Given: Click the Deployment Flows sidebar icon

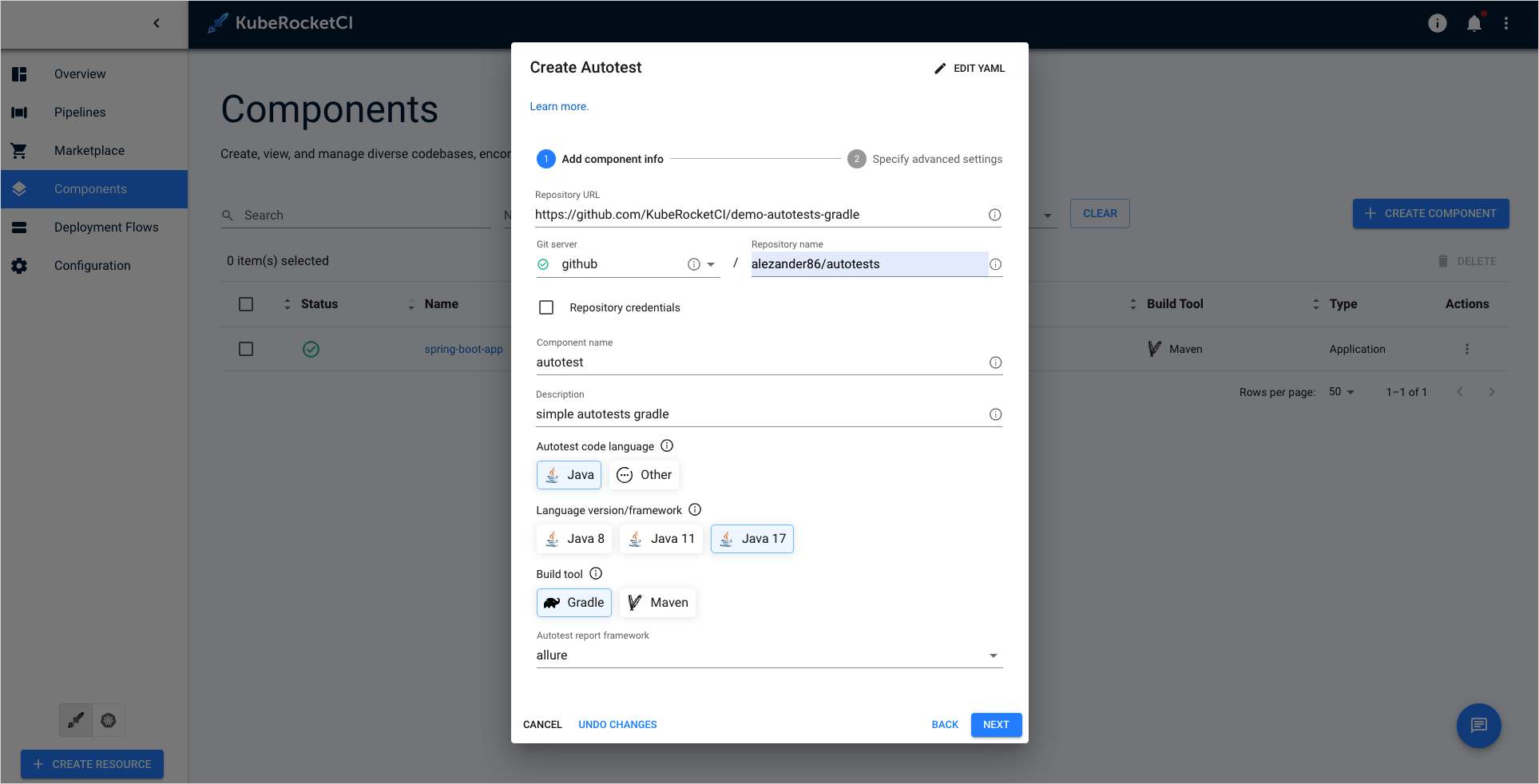Looking at the screenshot, I should pyautogui.click(x=19, y=227).
